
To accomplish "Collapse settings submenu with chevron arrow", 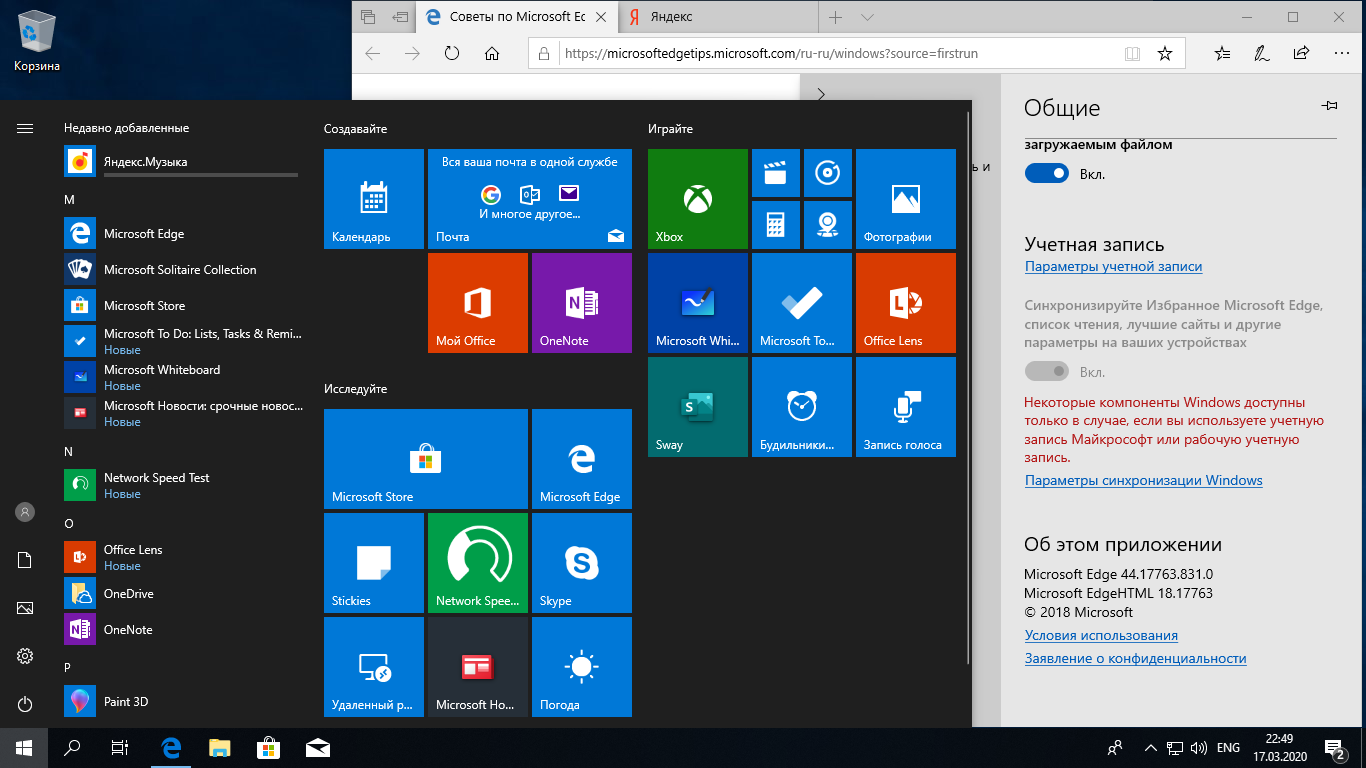I will 821,95.
